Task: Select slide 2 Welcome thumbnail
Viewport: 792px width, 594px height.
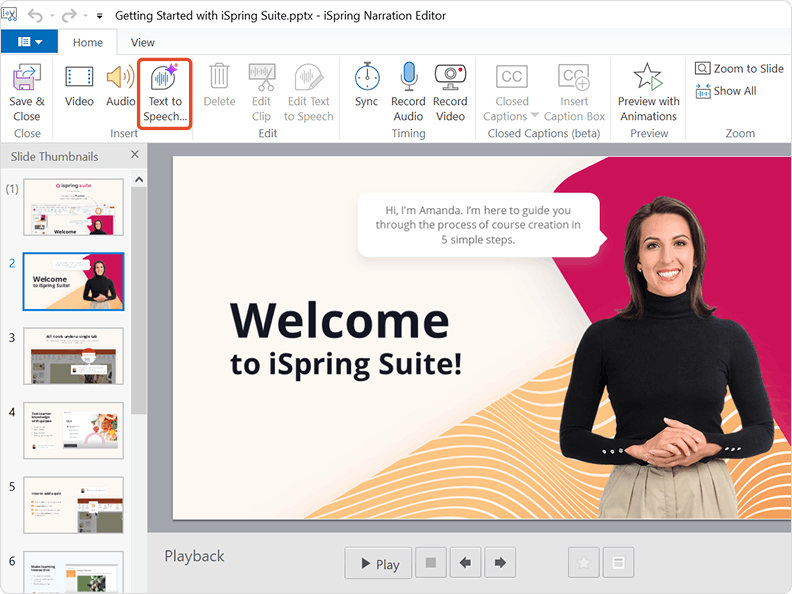Action: (73, 281)
